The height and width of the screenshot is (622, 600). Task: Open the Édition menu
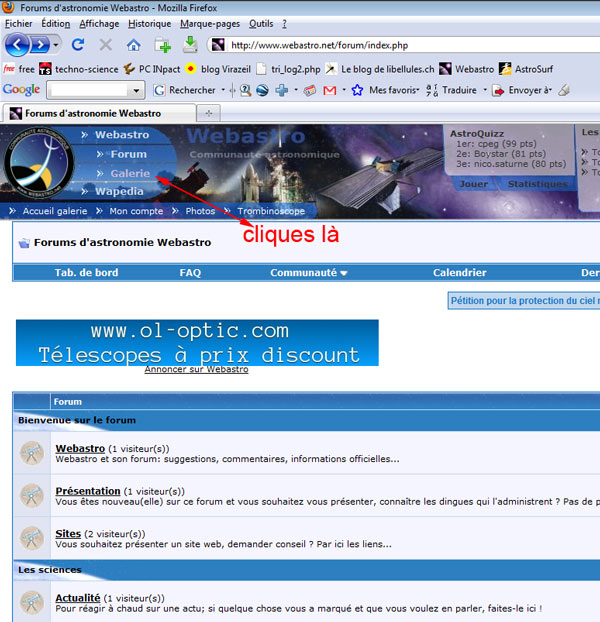pos(56,24)
